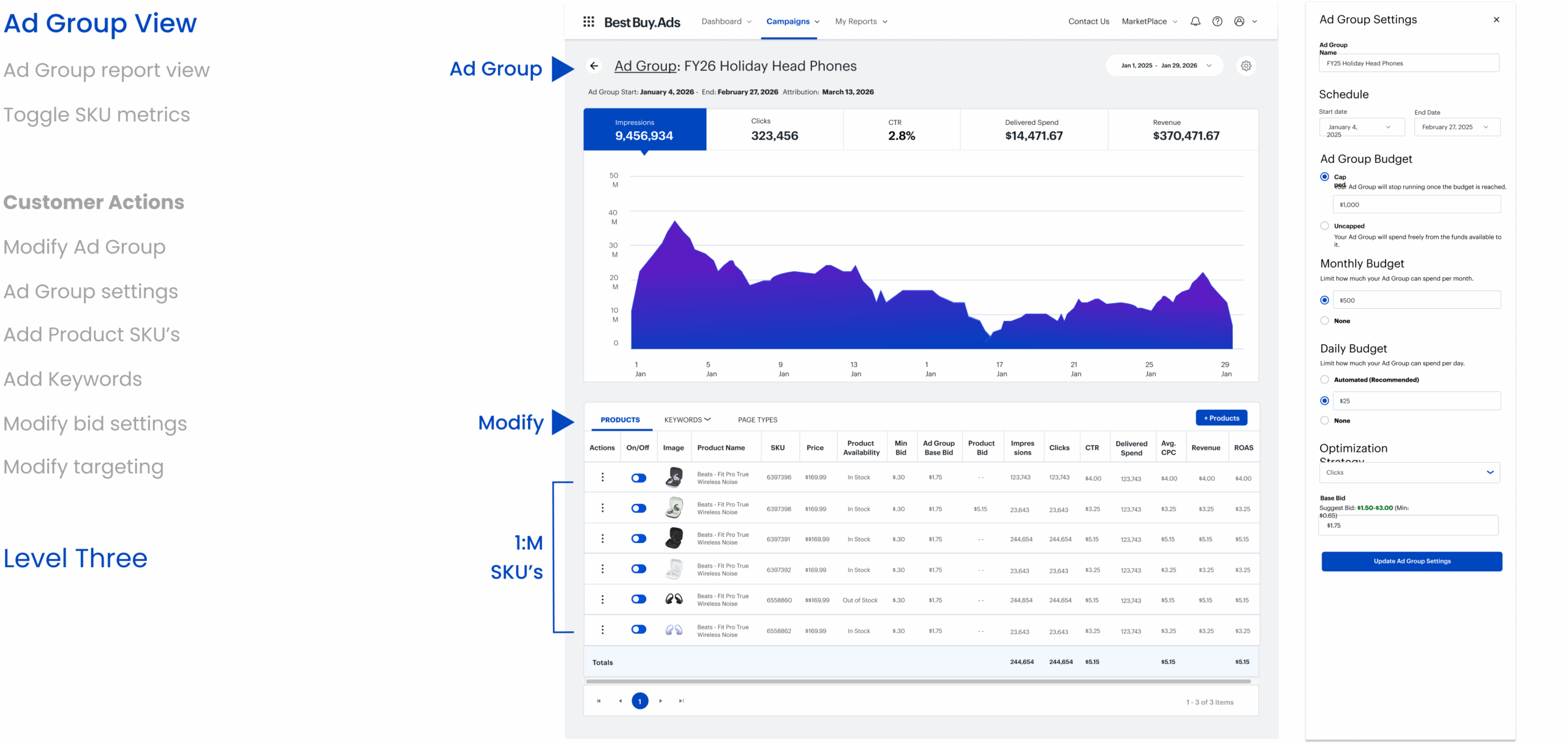Open actions menu for SKU 6397392 row

pos(602,569)
